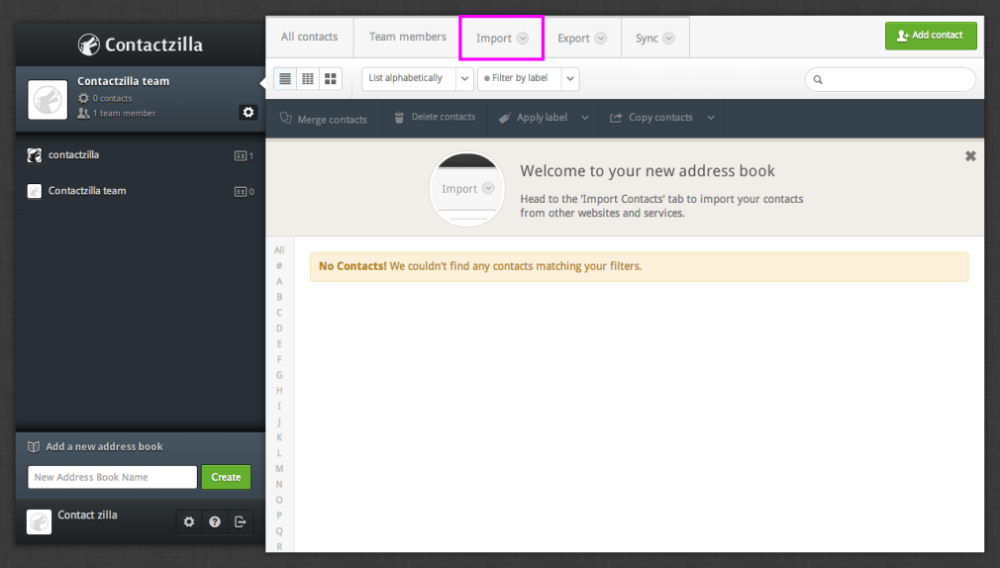Focus the New Address Book Name field
Viewport: 1000px width, 568px height.
[112, 477]
